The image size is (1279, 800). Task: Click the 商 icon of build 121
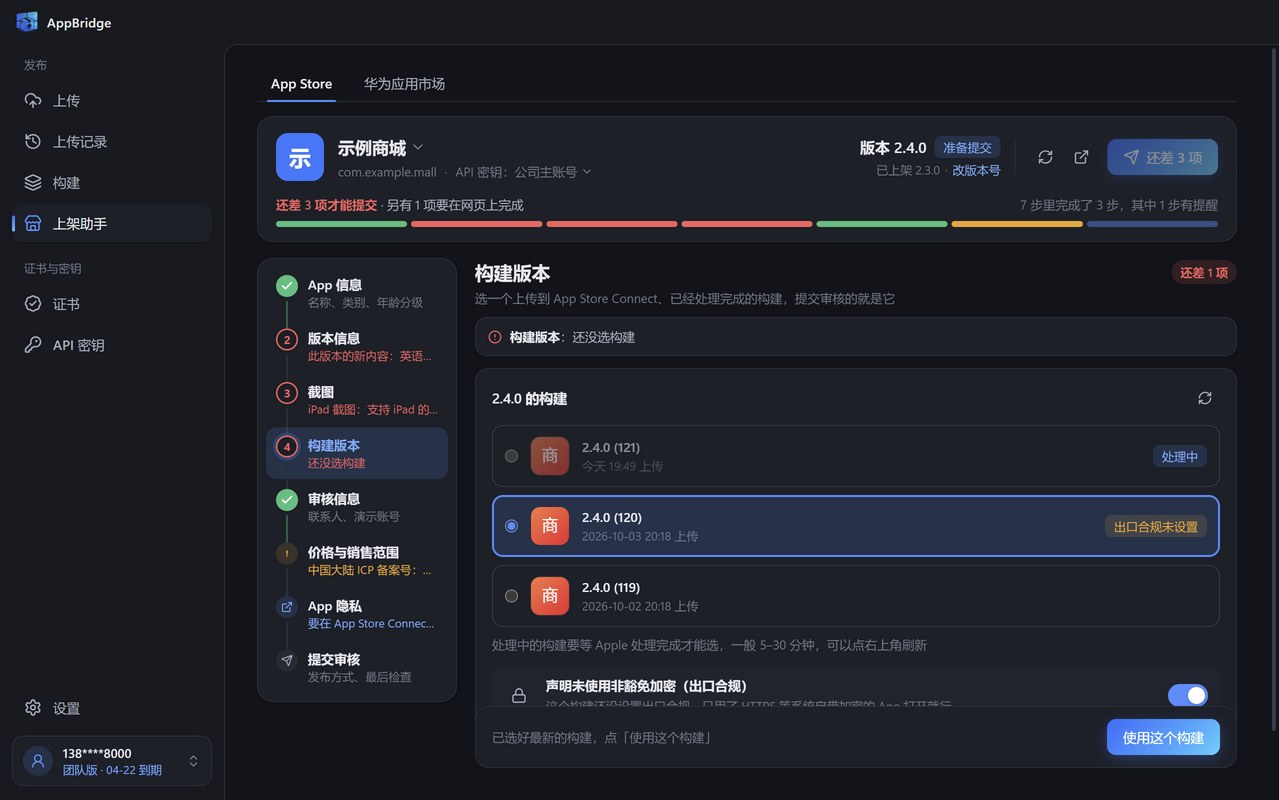(550, 456)
